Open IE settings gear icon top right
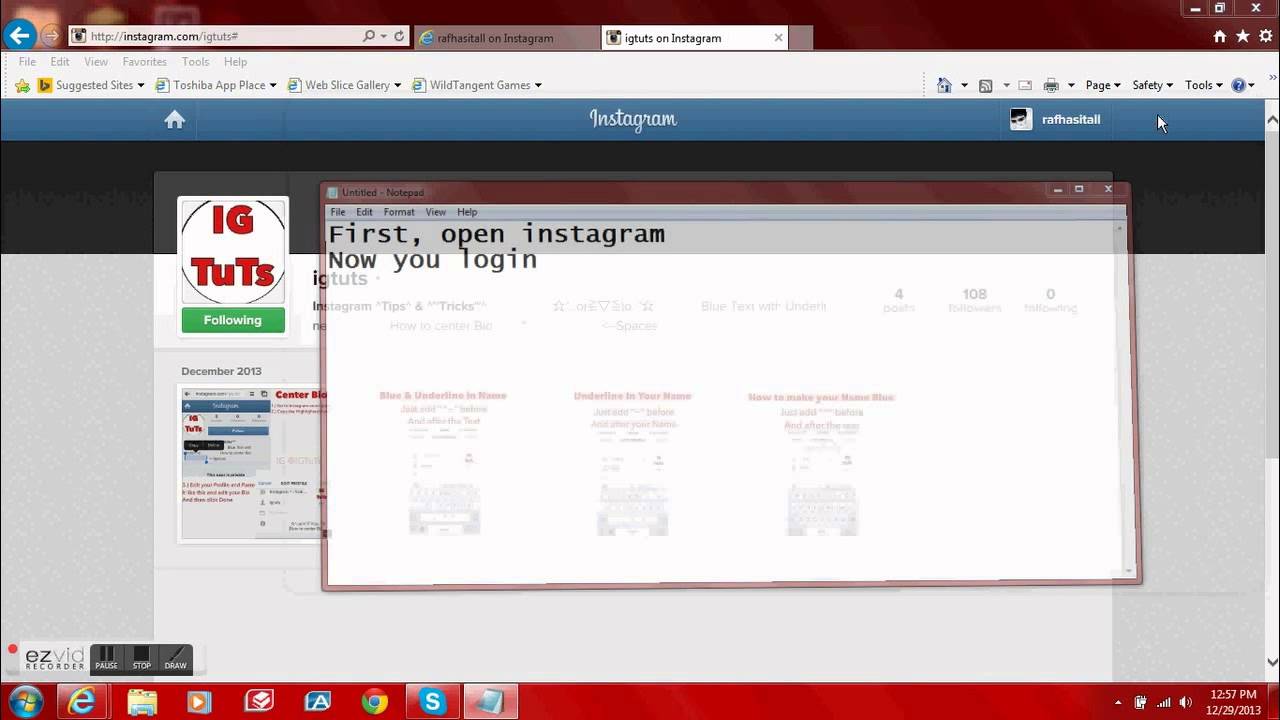This screenshot has height=720, width=1280. [x=1266, y=36]
